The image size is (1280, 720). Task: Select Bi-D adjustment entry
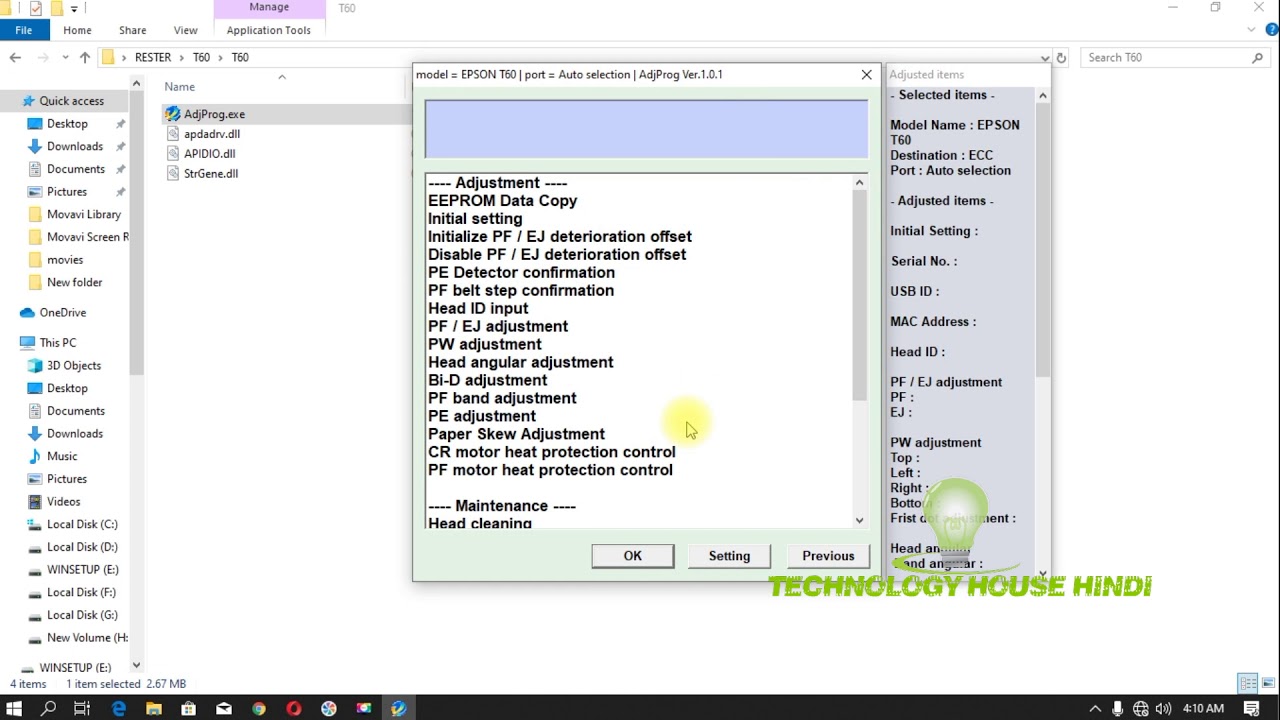488,381
